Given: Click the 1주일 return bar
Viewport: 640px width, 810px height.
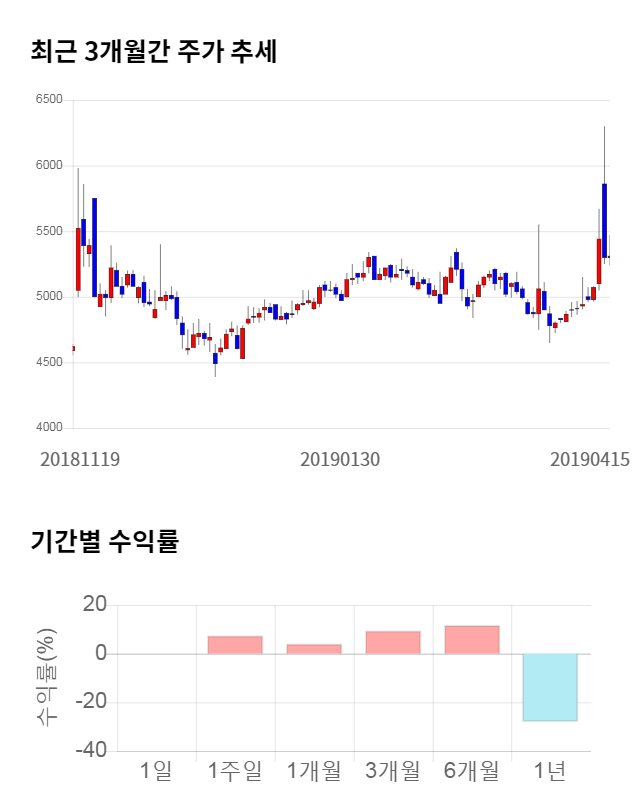Looking at the screenshot, I should (x=235, y=645).
